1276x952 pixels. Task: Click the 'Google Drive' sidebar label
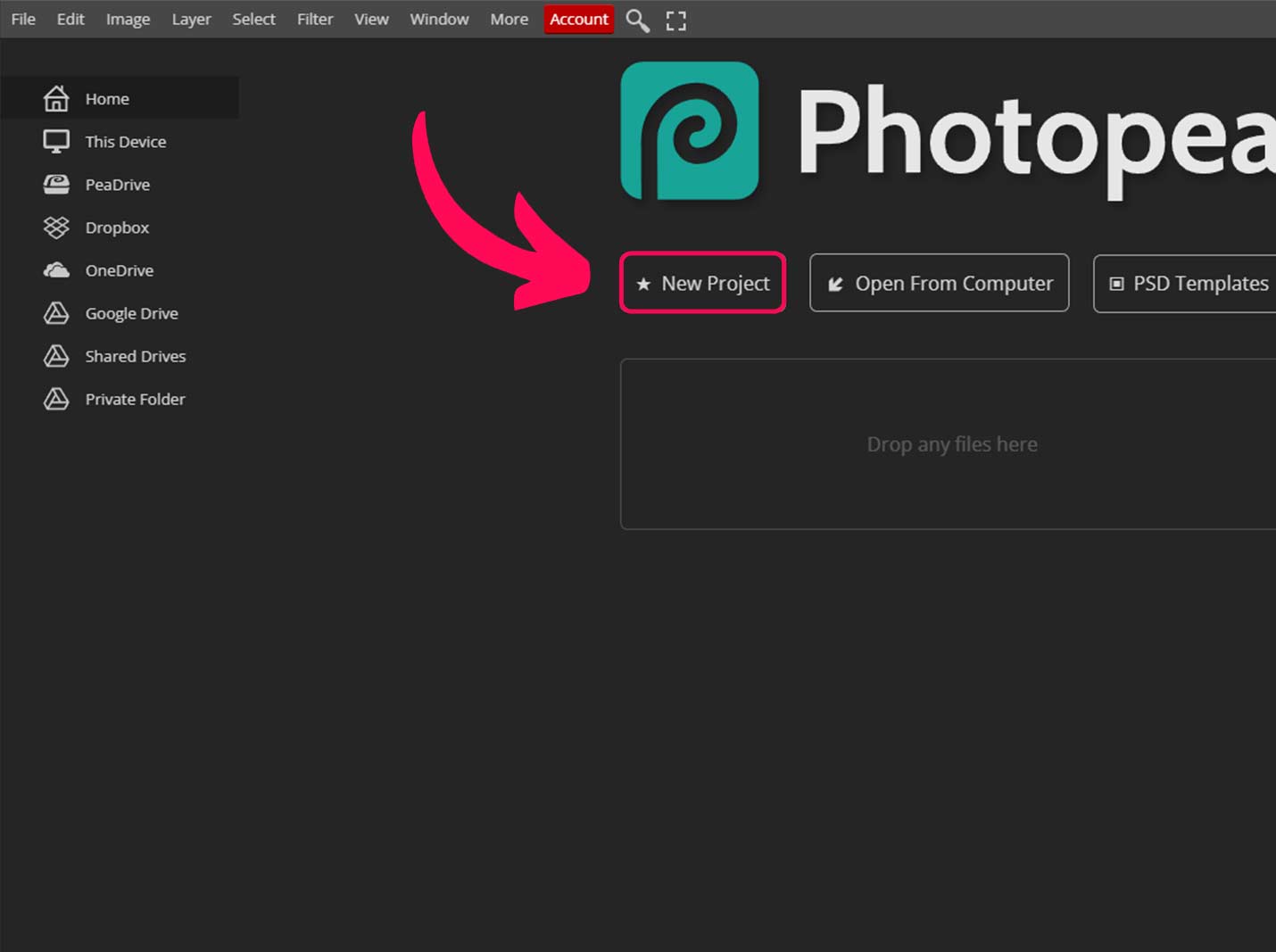pyautogui.click(x=132, y=313)
